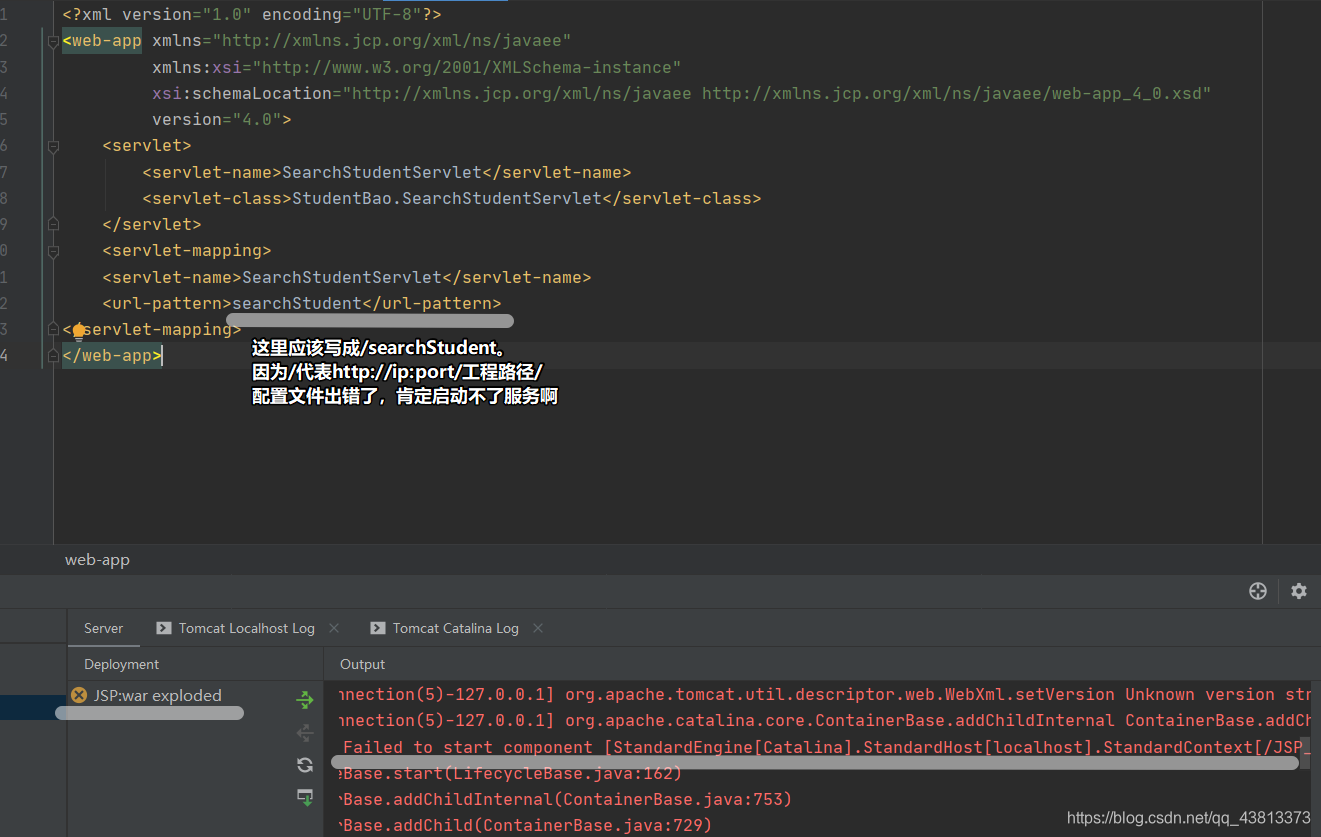Click the xsi:schemaLocation attribute line
Screen dimensions: 1321x837
(682, 93)
